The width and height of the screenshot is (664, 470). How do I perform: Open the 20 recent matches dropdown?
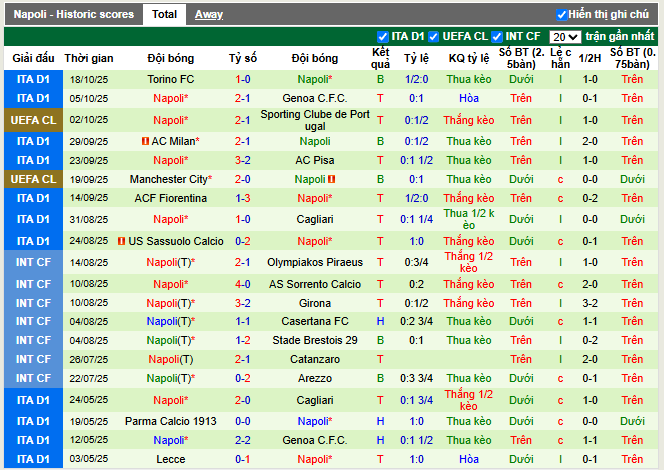(565, 38)
